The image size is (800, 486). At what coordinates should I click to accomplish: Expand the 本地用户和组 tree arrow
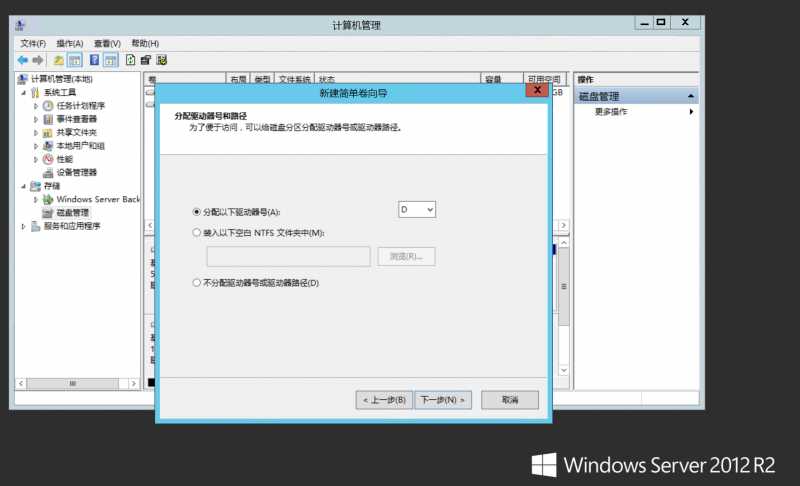36,145
